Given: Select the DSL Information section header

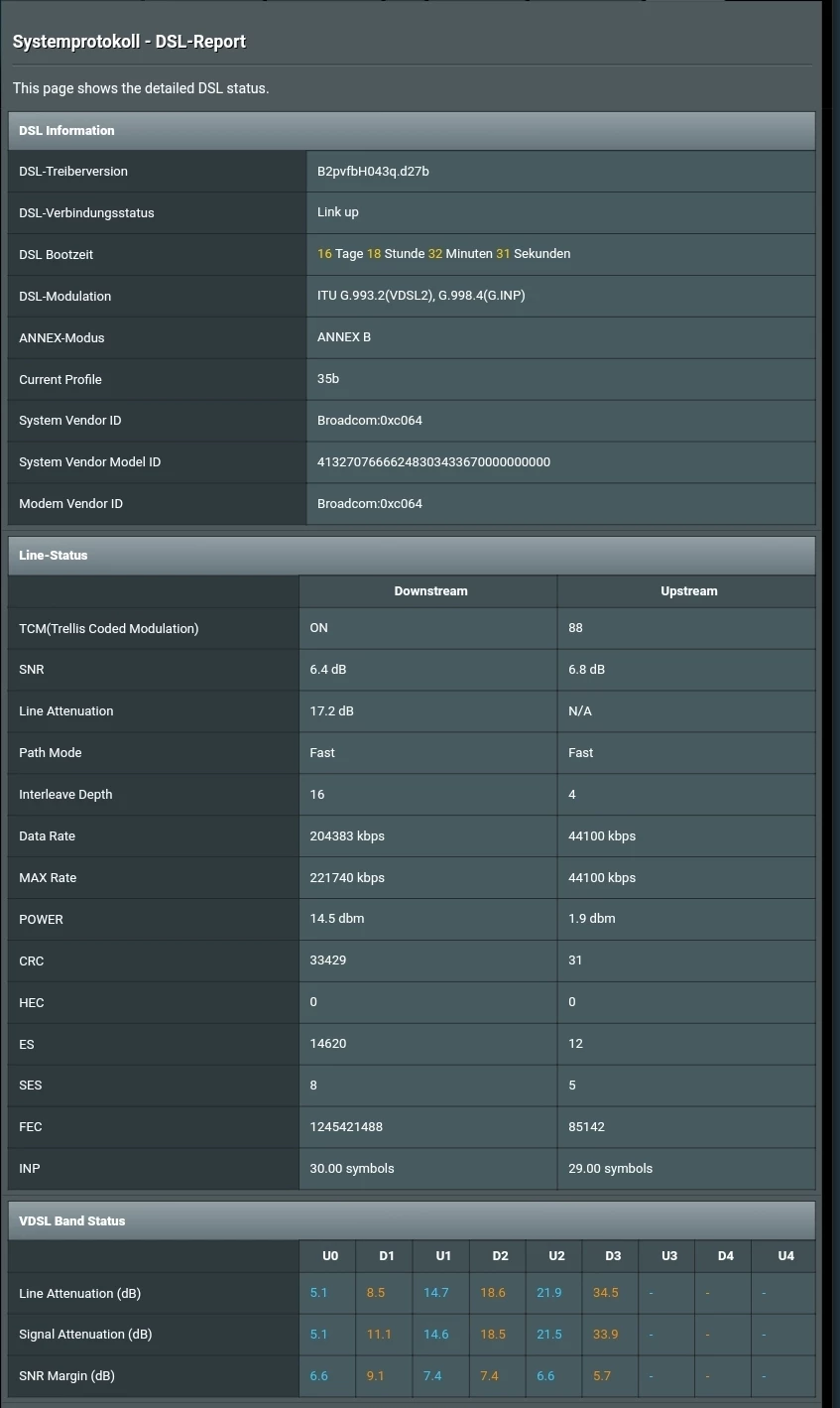Looking at the screenshot, I should 66,130.
